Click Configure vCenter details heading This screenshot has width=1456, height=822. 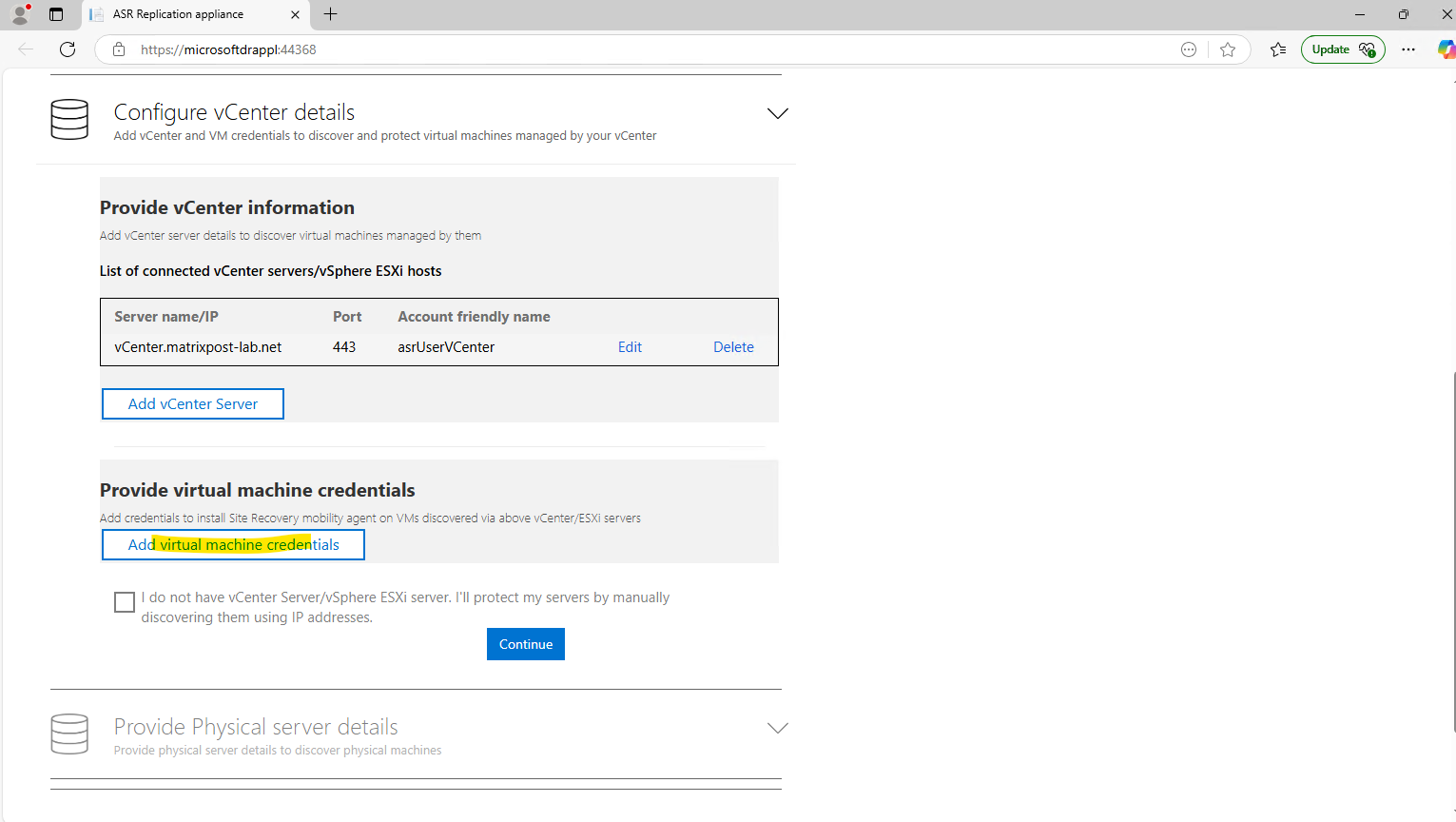pos(234,112)
